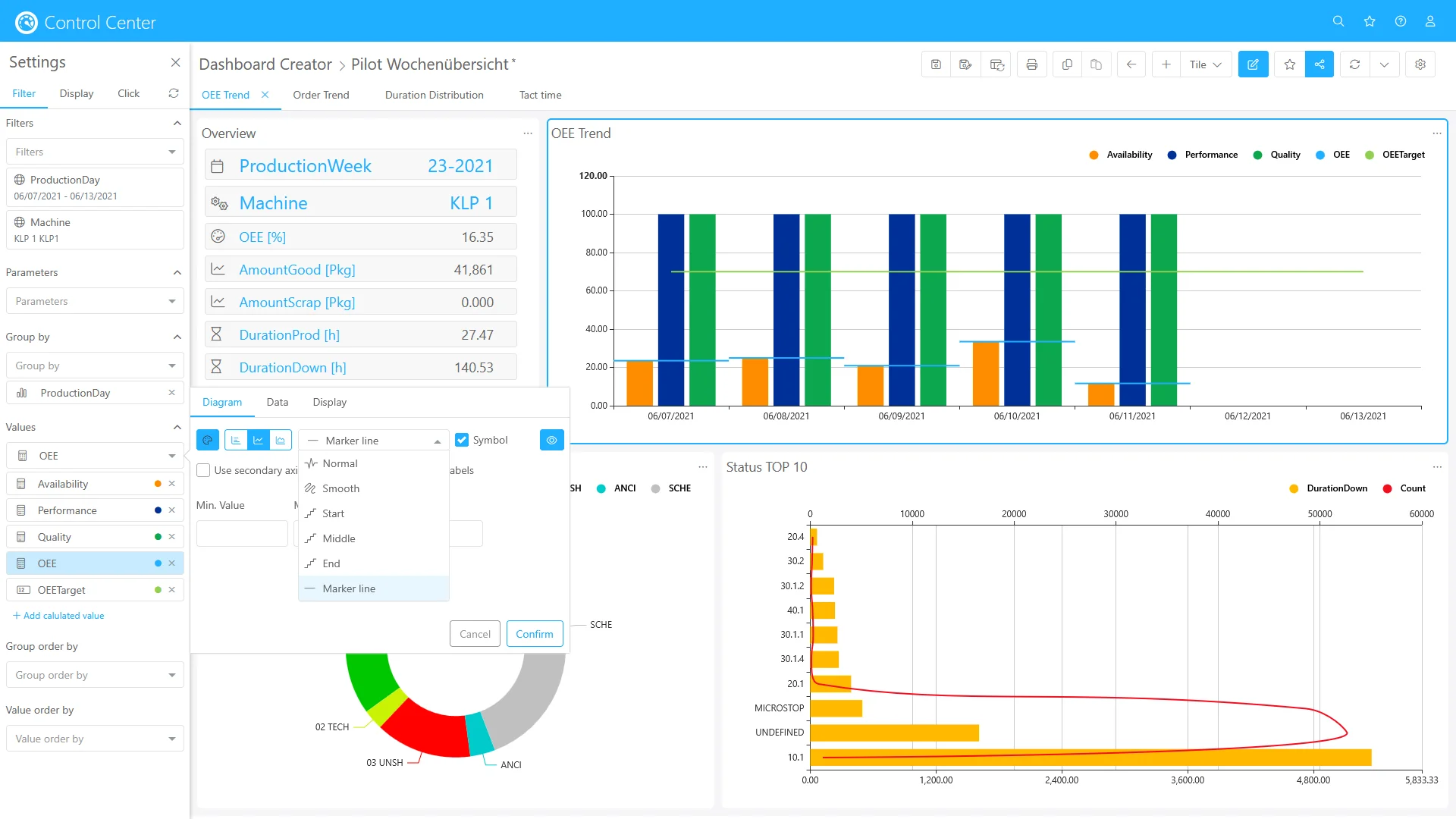Open the Tile layout dropdown

click(1205, 64)
